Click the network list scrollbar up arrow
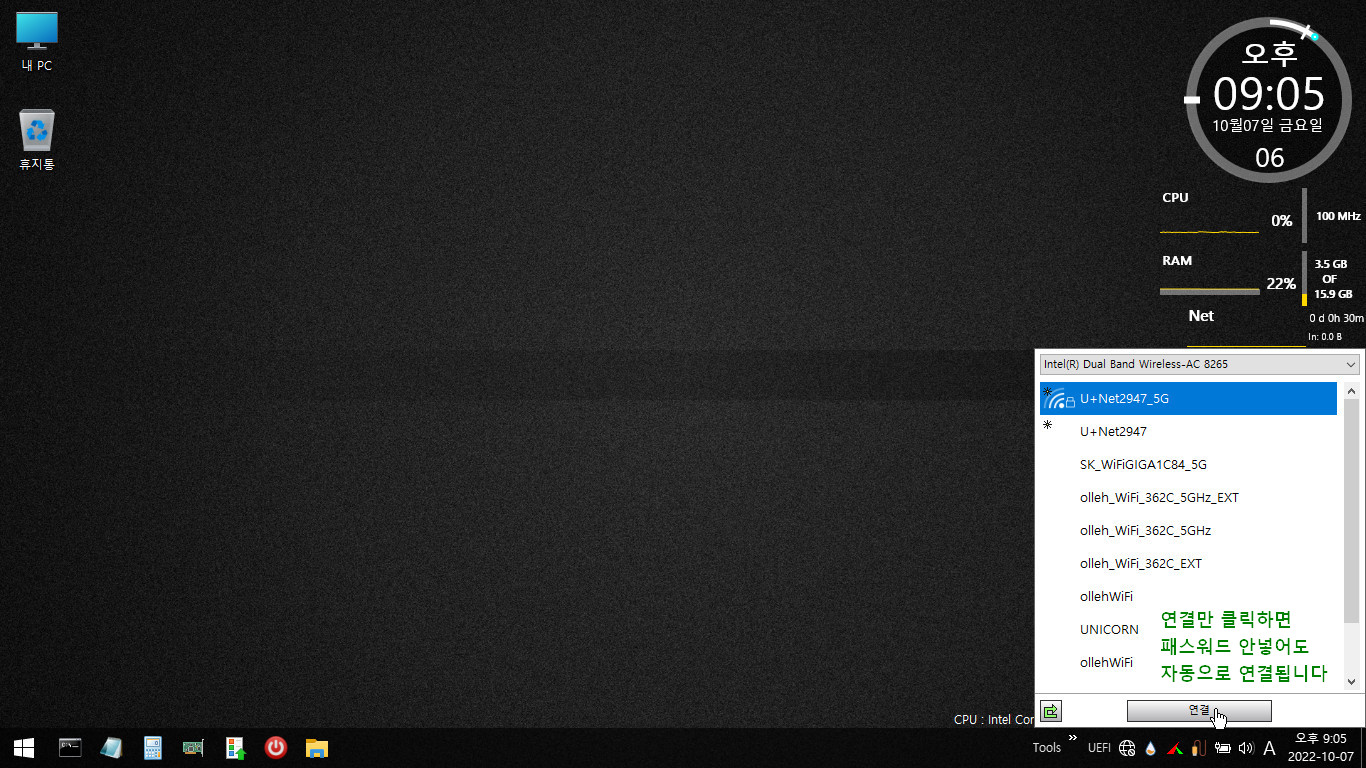This screenshot has height=768, width=1366. click(x=1351, y=392)
